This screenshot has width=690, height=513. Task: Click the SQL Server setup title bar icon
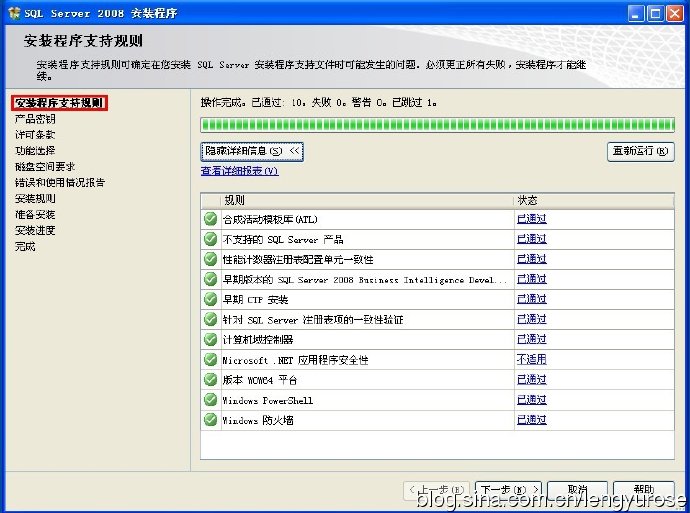(x=14, y=13)
